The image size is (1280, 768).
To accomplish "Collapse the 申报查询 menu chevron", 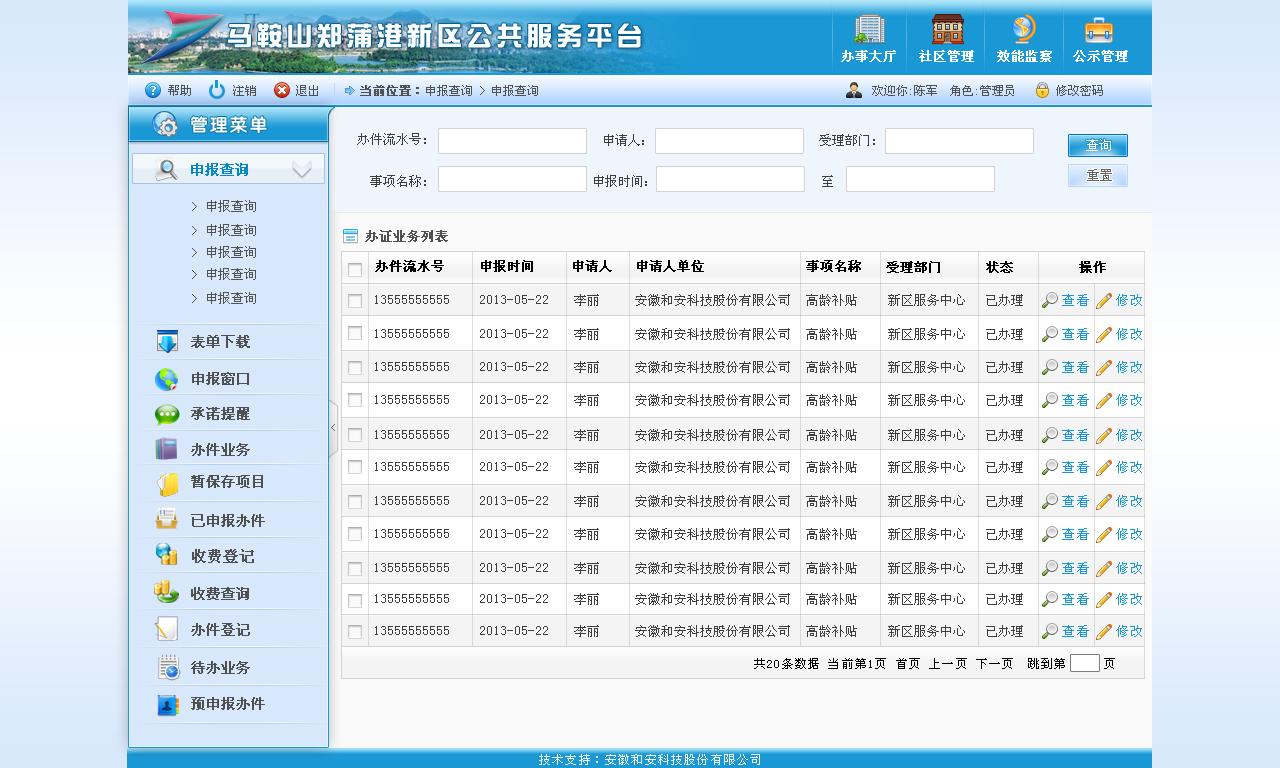I will (x=302, y=170).
